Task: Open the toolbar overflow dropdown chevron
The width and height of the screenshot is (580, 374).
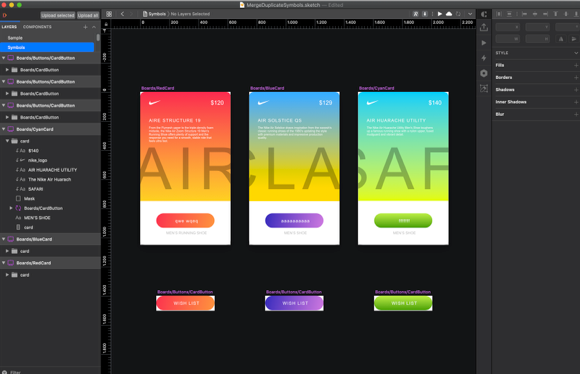Action: click(x=470, y=14)
